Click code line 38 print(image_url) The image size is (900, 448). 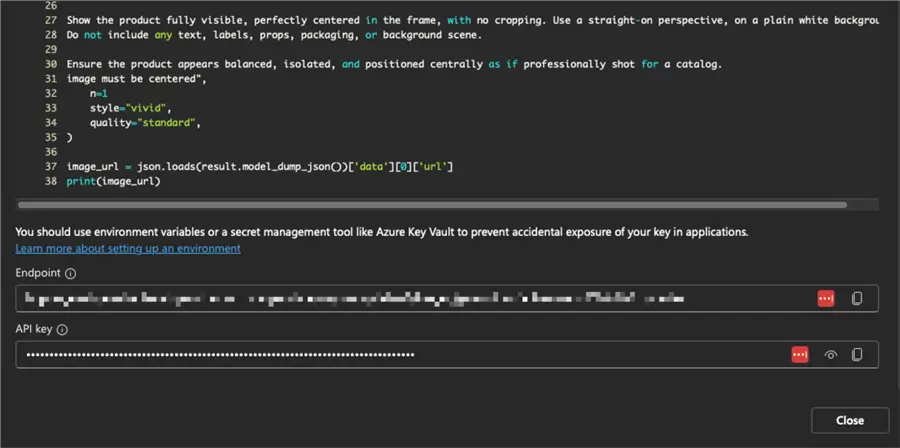click(113, 181)
